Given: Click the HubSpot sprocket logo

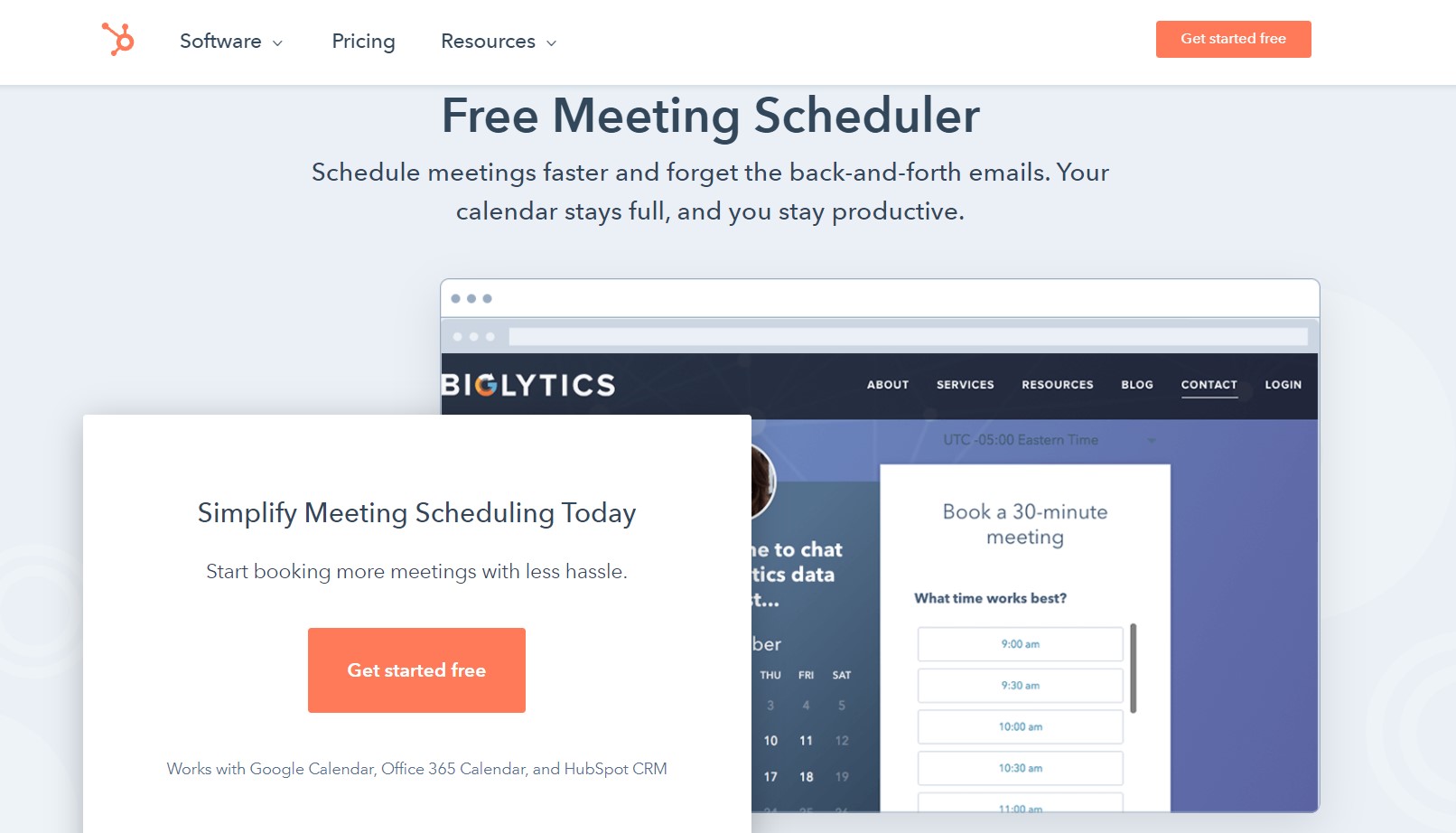Looking at the screenshot, I should click(x=117, y=40).
